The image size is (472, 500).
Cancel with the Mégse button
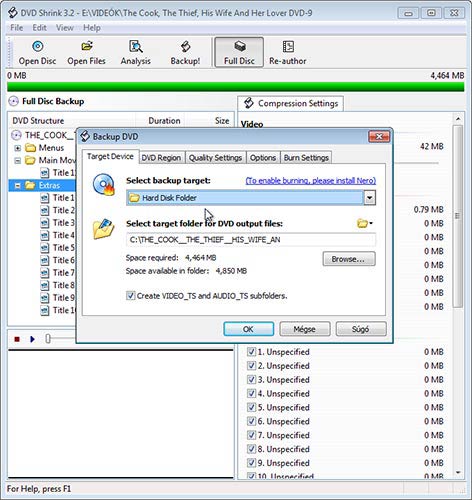coord(305,329)
